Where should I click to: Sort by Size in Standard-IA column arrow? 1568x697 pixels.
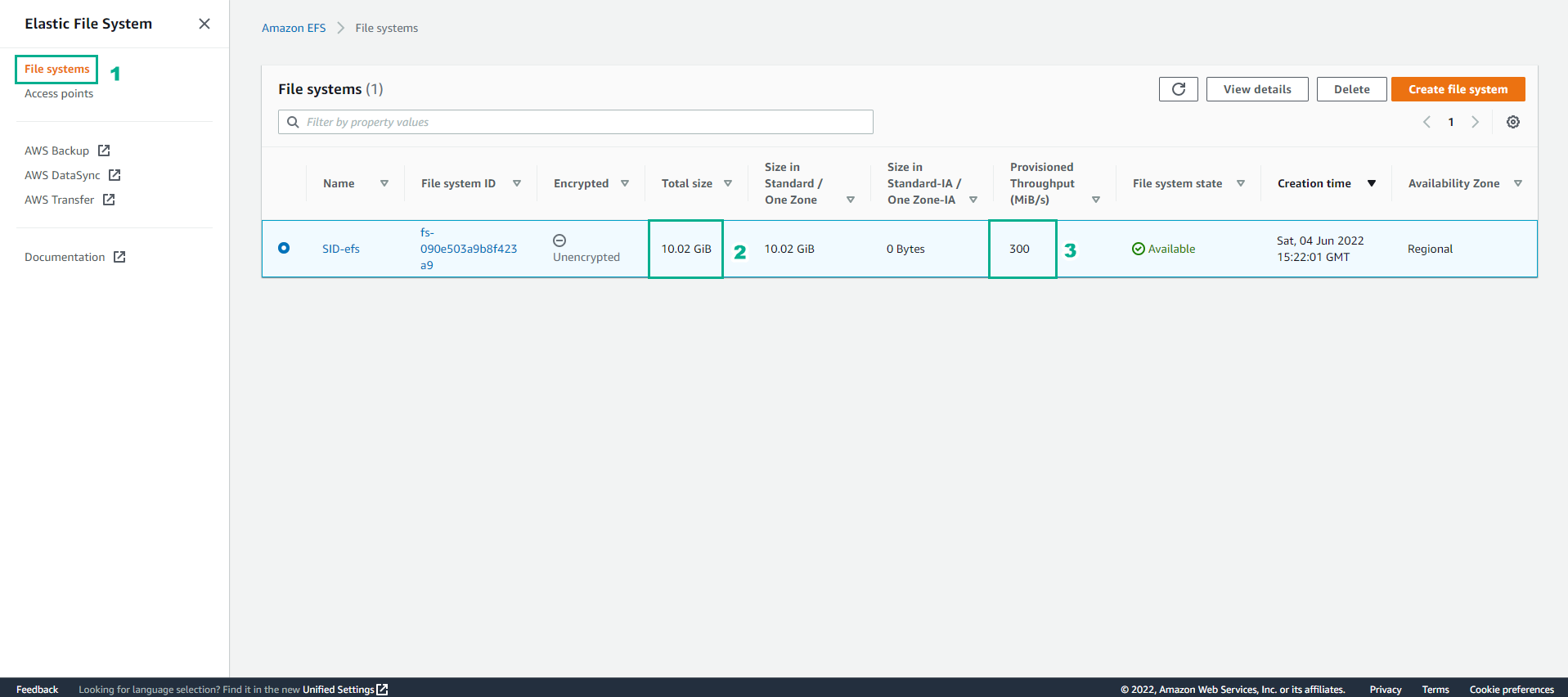pyautogui.click(x=973, y=200)
